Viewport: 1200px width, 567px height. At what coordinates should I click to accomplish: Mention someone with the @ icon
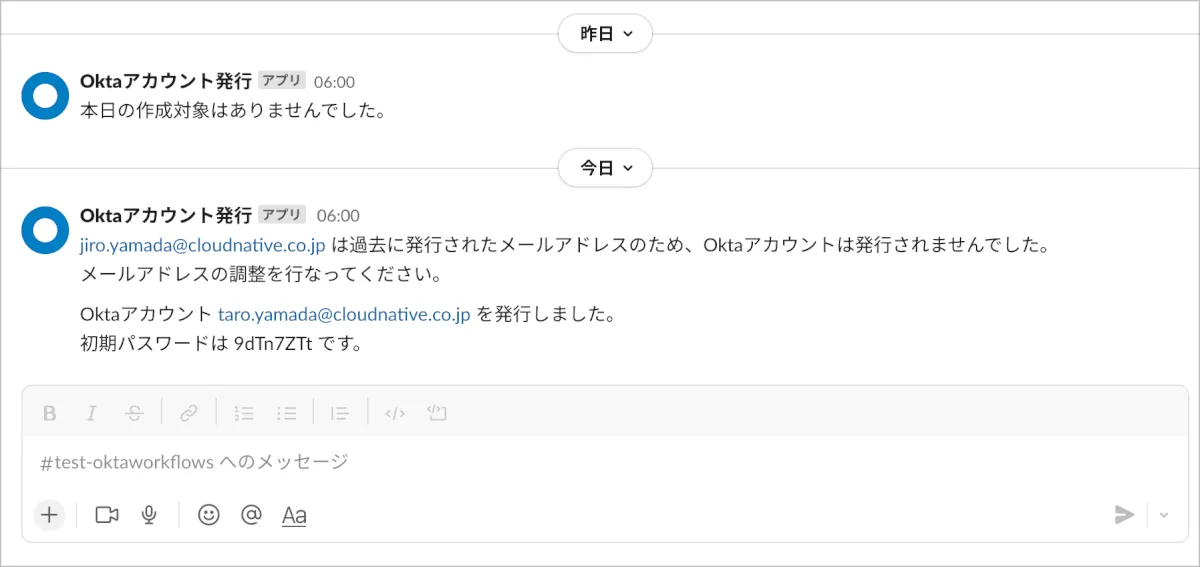[251, 515]
